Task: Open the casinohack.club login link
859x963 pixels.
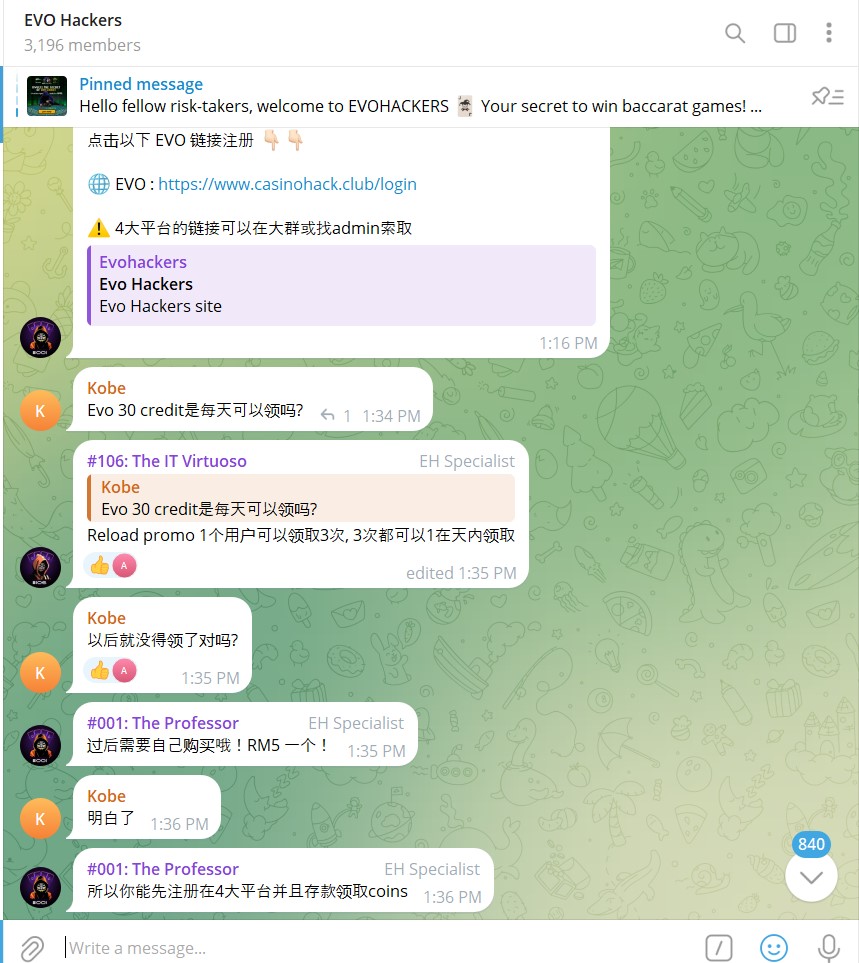Action: tap(287, 184)
